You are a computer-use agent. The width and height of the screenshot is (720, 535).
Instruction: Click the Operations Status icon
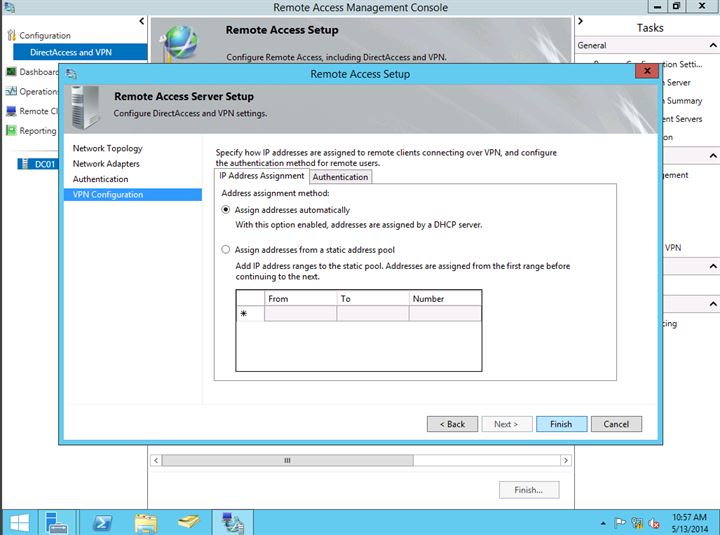point(11,91)
